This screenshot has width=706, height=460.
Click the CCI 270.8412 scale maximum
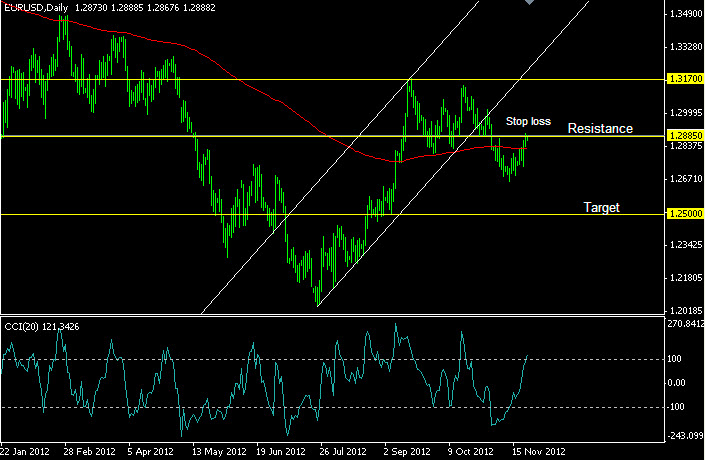[686, 324]
